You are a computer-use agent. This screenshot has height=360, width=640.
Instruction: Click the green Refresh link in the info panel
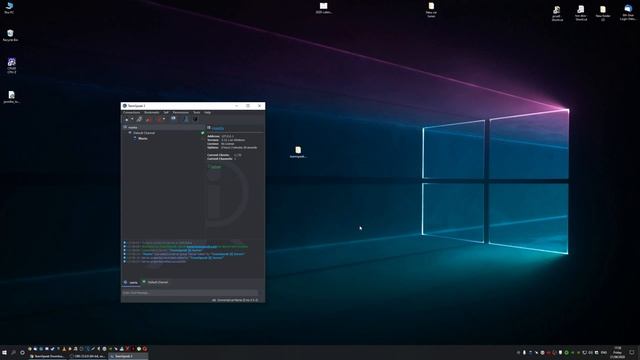click(x=215, y=167)
